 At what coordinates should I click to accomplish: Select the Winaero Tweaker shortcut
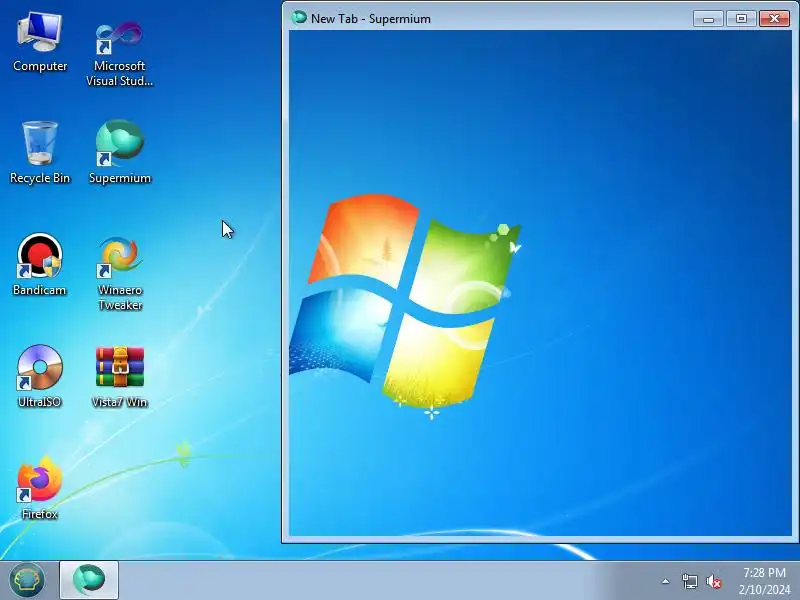120,273
